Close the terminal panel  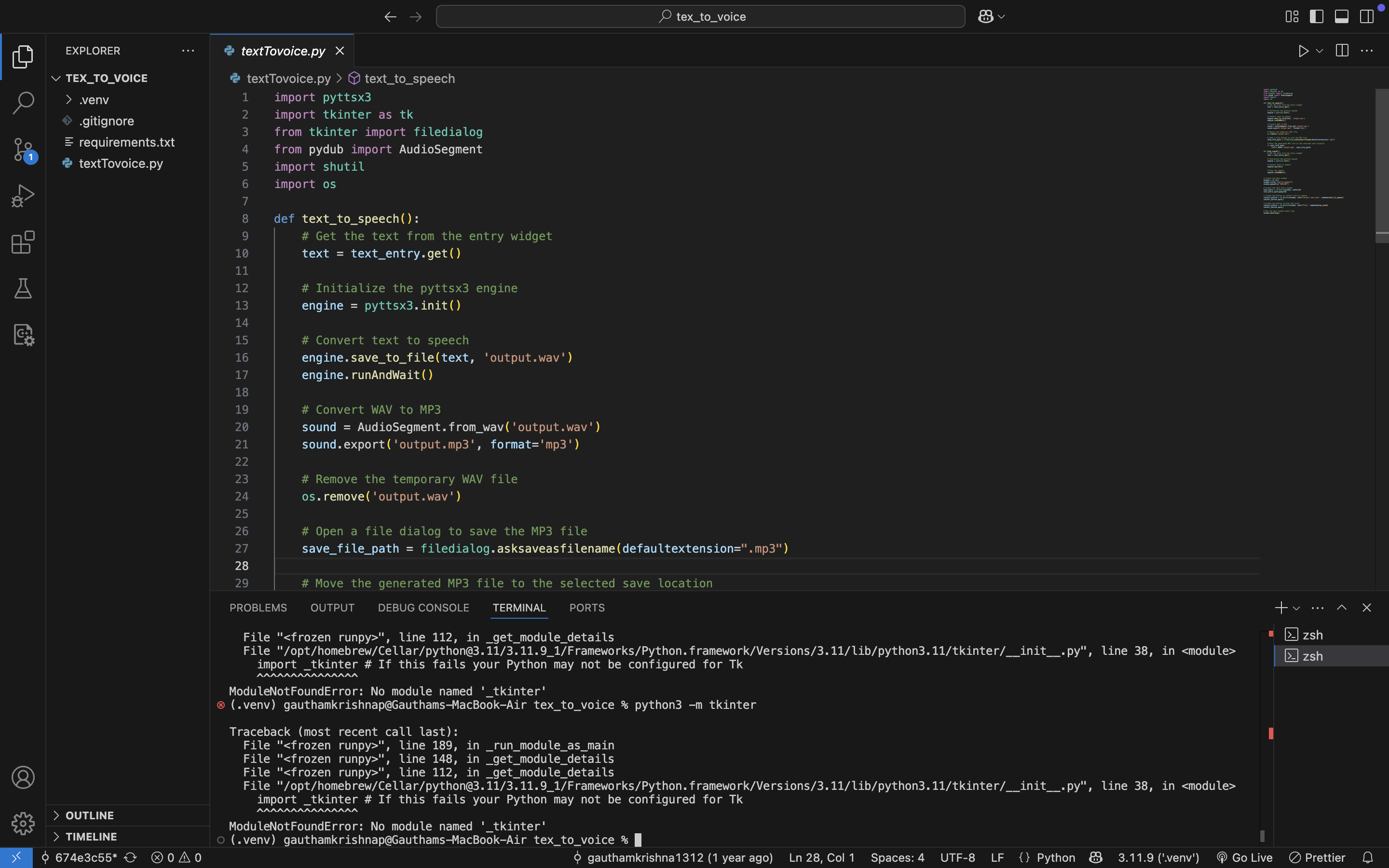click(x=1367, y=608)
